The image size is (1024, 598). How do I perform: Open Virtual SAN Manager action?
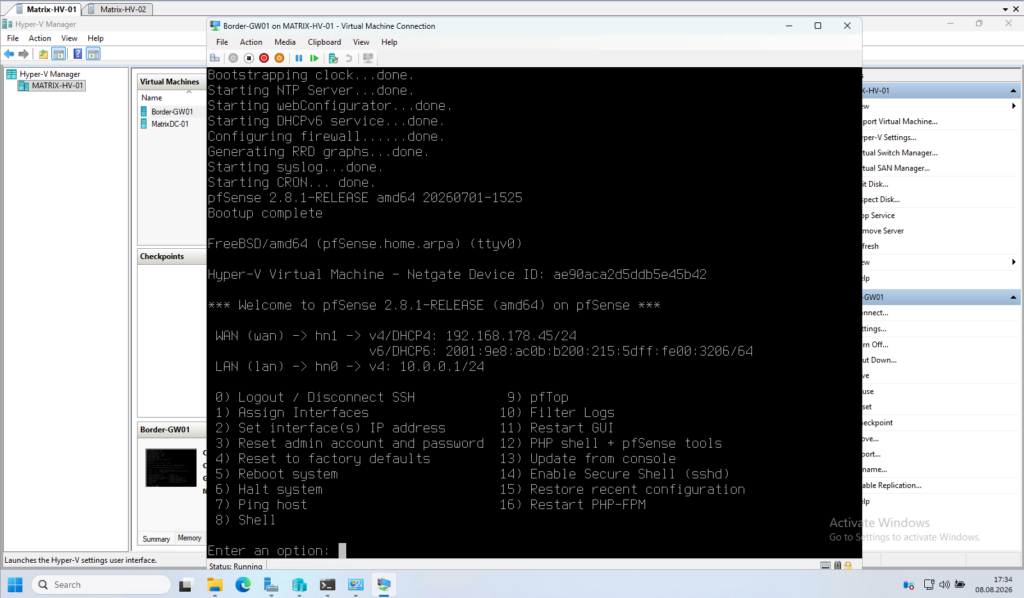(896, 168)
